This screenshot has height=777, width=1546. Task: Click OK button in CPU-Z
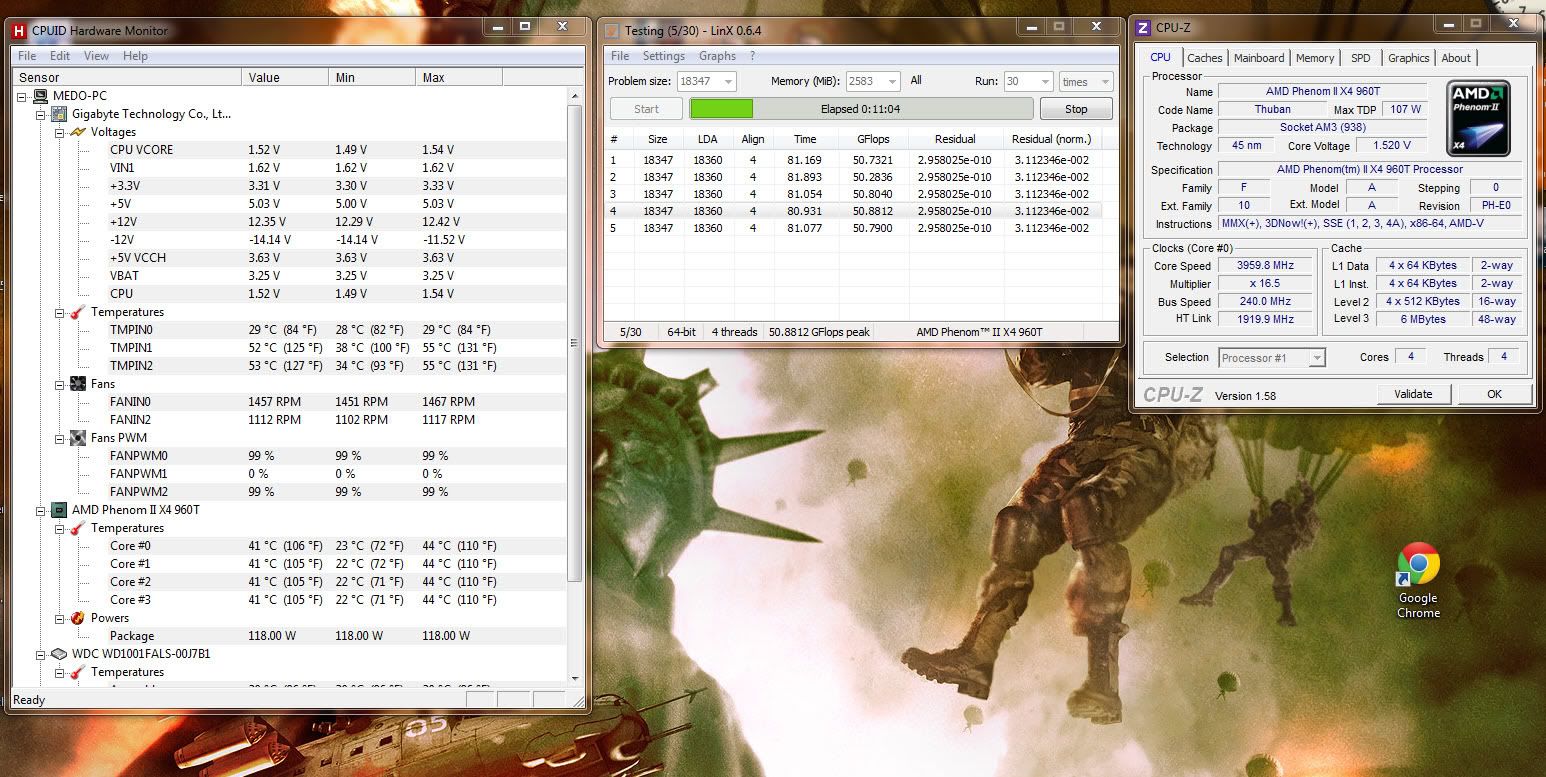tap(1494, 394)
